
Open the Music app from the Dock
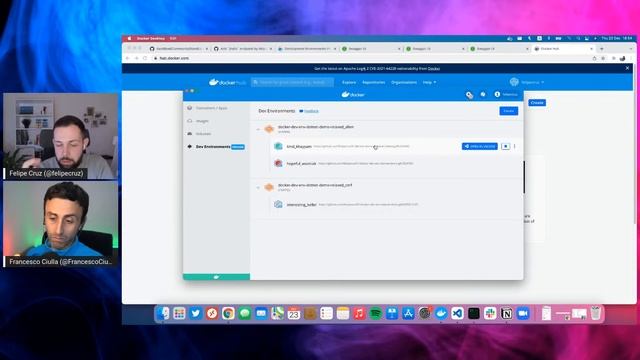(359, 313)
